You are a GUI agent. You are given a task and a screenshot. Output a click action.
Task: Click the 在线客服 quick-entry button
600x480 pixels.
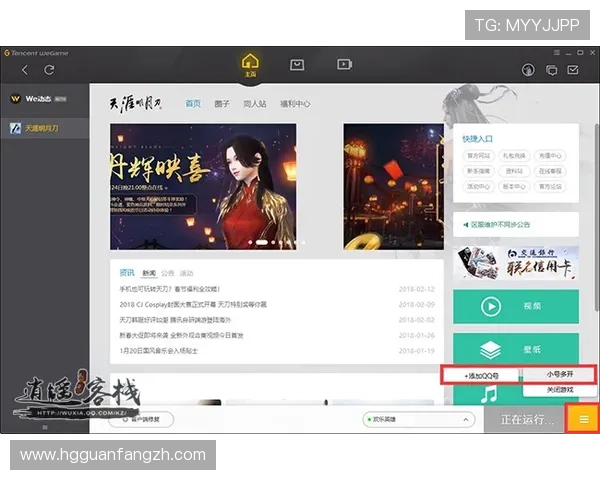[550, 171]
